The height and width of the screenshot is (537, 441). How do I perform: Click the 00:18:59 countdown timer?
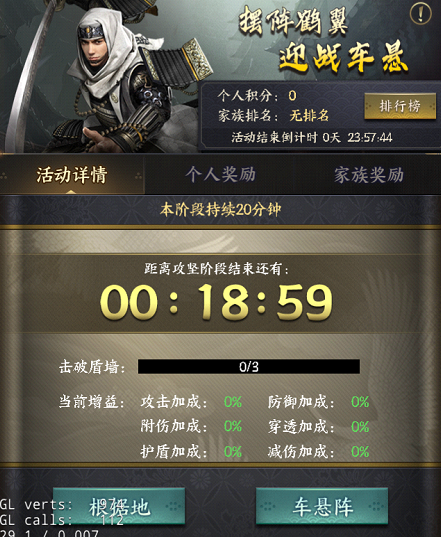click(216, 303)
